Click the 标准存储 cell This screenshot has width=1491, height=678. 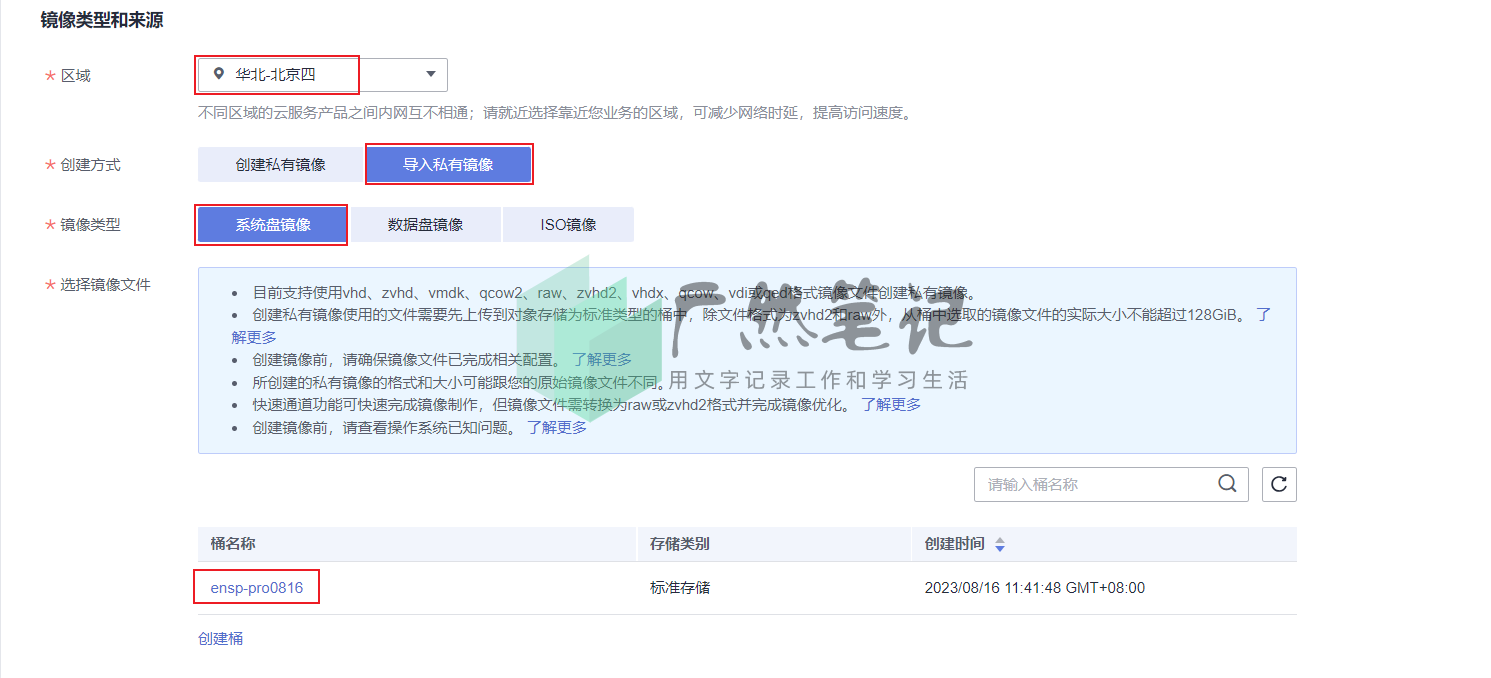click(x=680, y=587)
